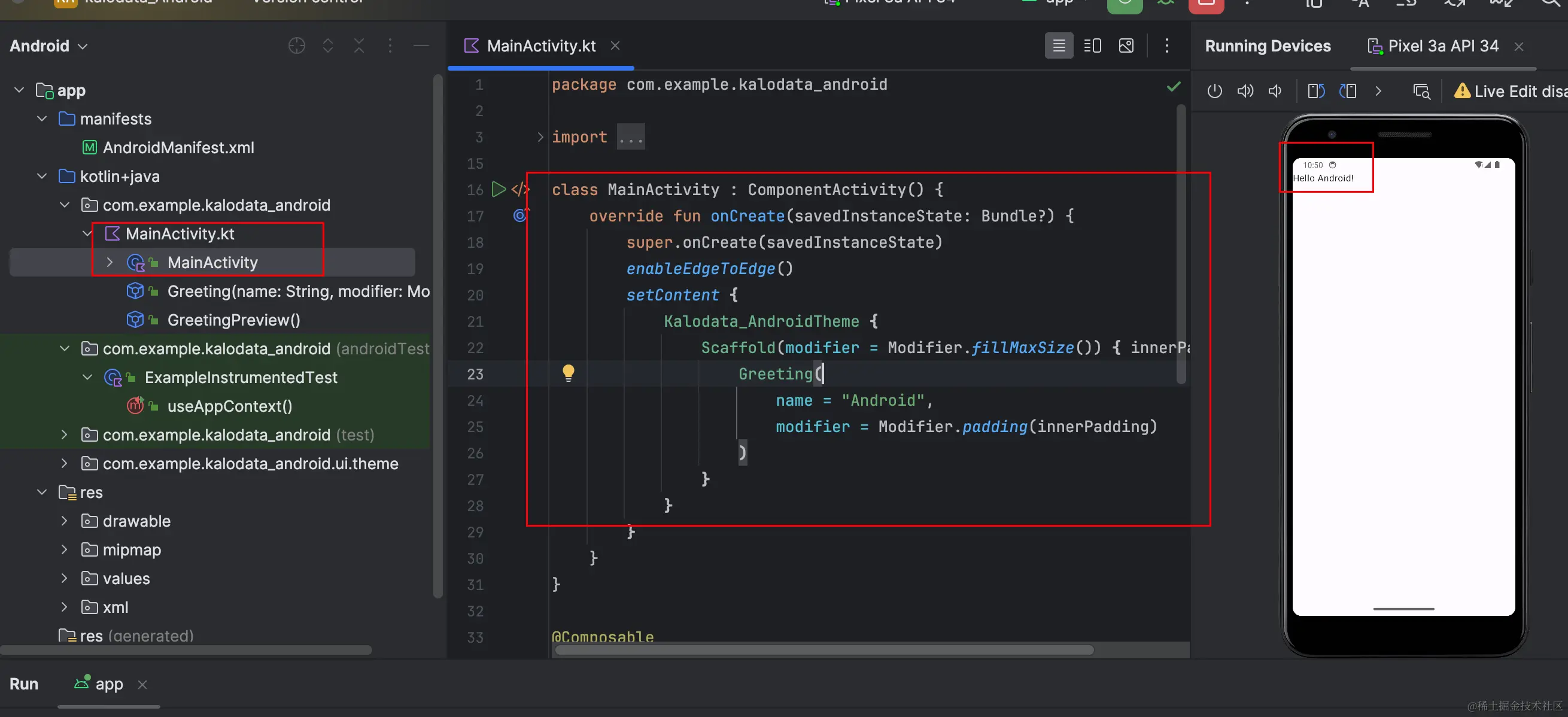Click the setContent call in code
This screenshot has width=1568, height=717.
pyautogui.click(x=673, y=294)
